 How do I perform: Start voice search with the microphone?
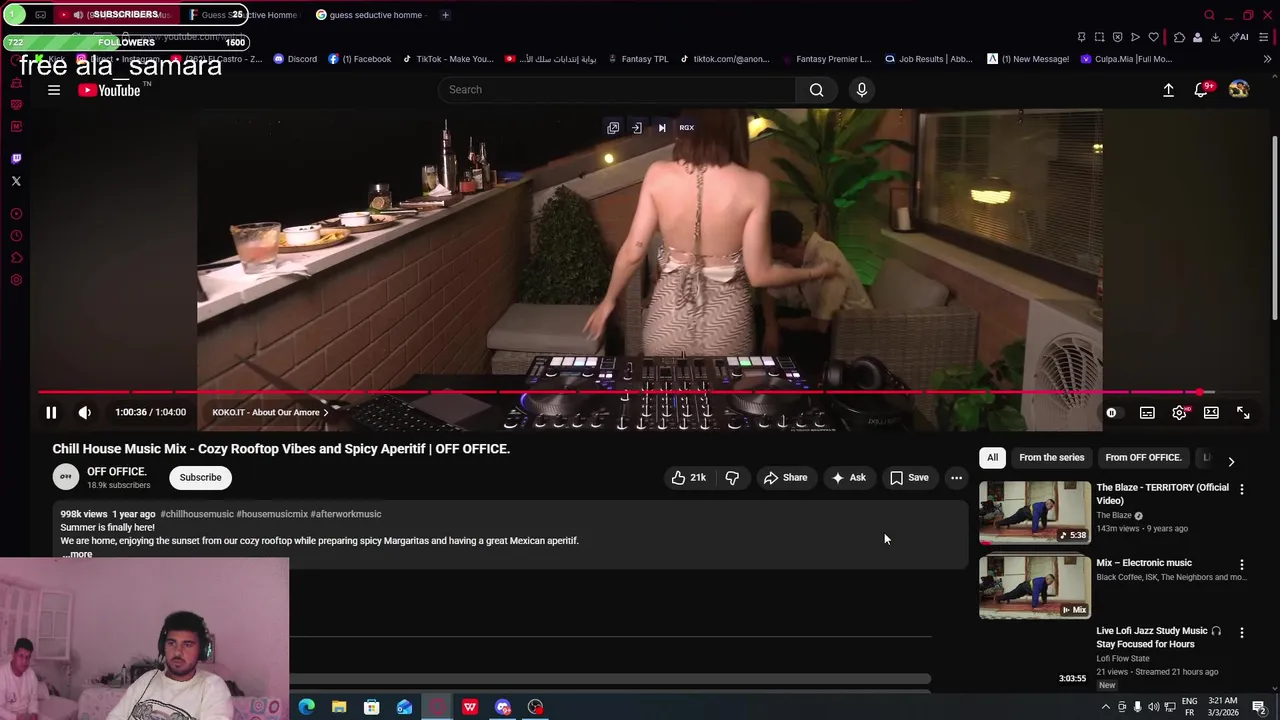[862, 90]
